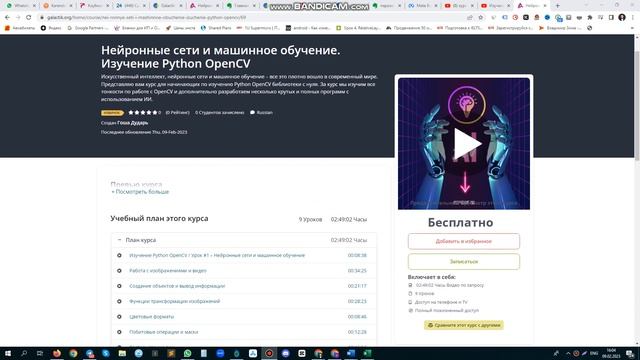
Task: Go back using browser back arrow
Action: (x=7, y=18)
